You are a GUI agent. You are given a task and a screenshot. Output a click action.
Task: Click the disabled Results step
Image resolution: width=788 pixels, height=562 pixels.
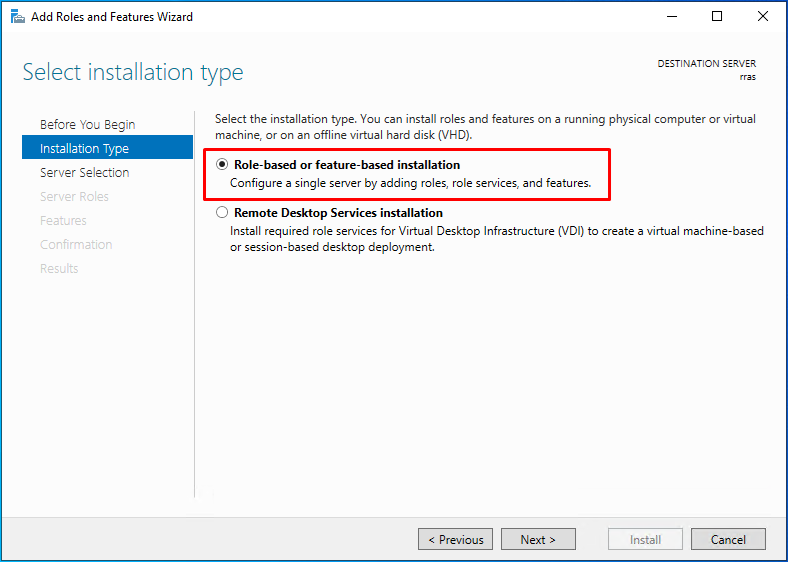point(59,268)
